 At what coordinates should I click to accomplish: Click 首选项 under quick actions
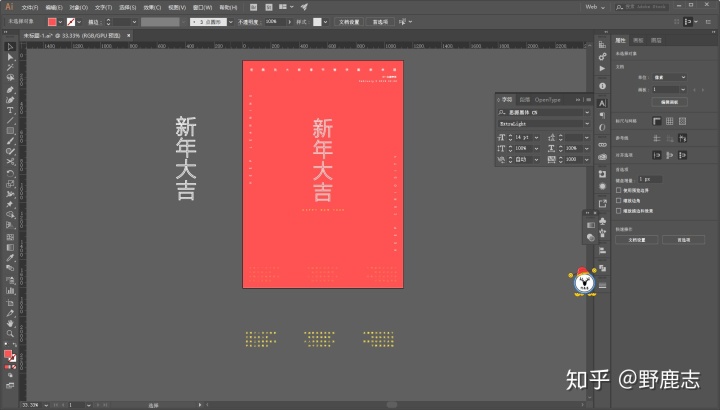(683, 240)
